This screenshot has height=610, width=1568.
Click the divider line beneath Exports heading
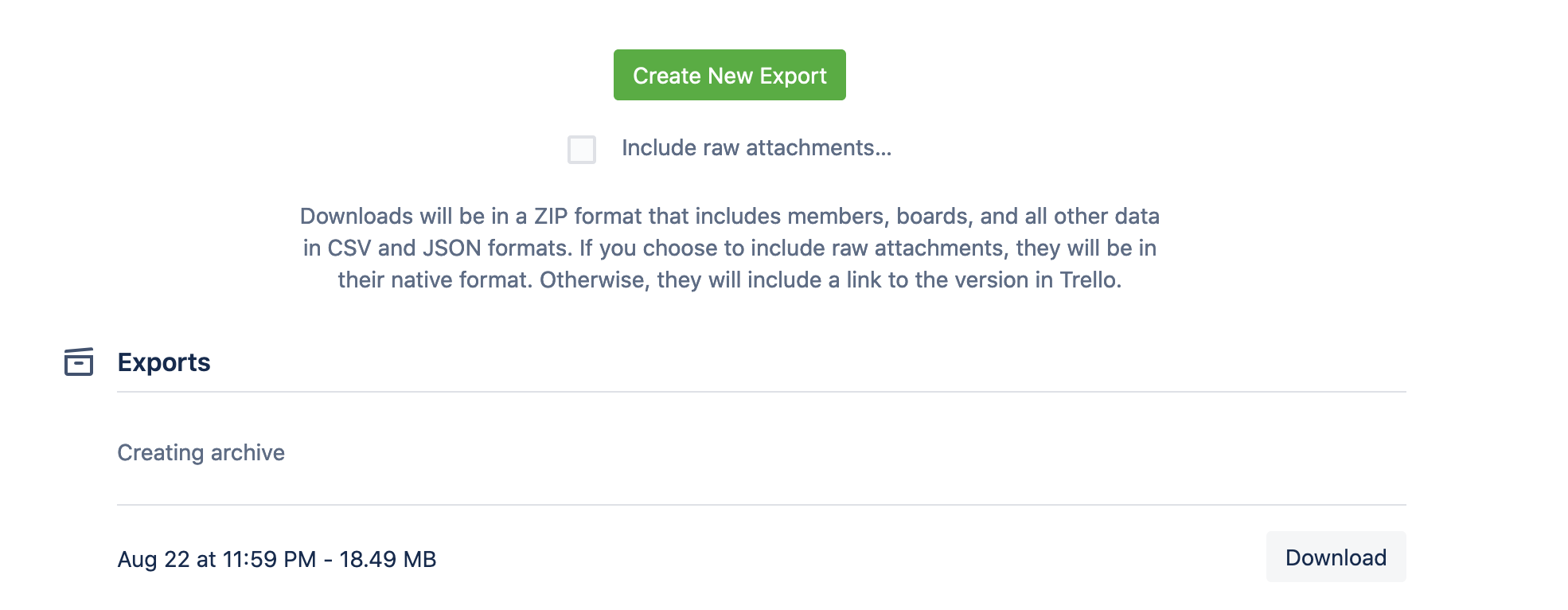click(762, 392)
